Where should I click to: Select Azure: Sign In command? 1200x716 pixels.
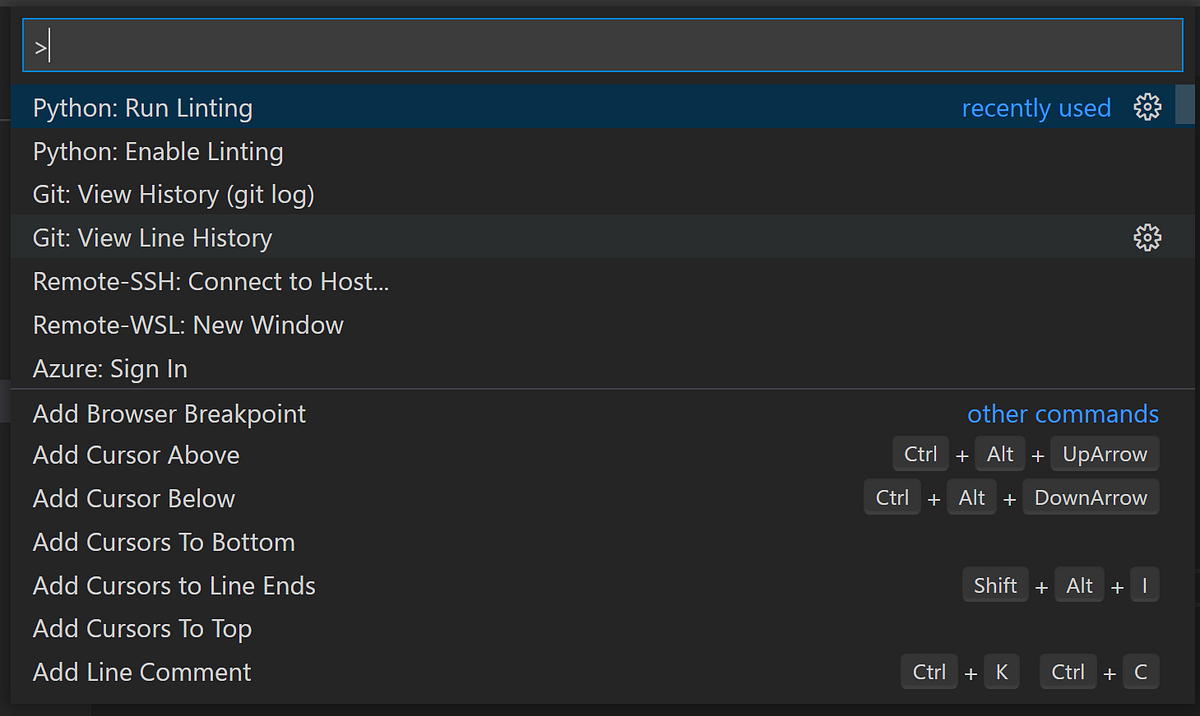(110, 369)
